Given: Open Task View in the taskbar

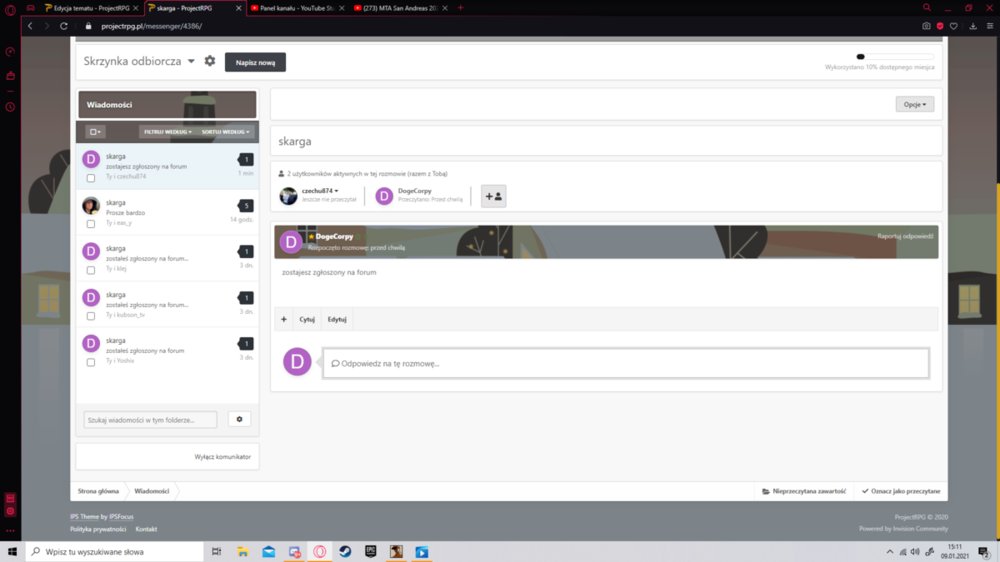Looking at the screenshot, I should pos(216,552).
